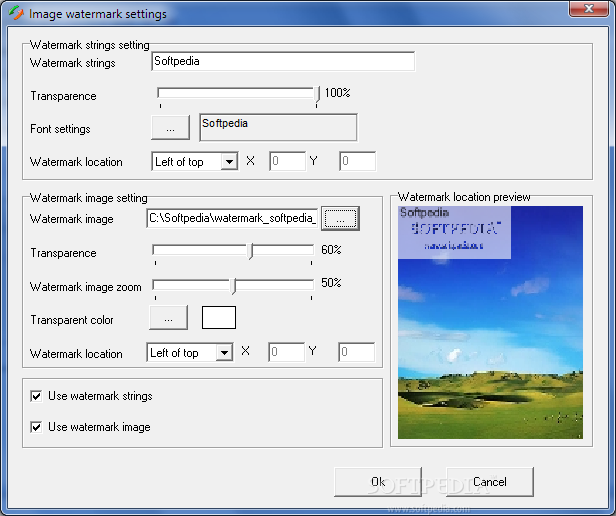Viewport: 616px width, 516px height.
Task: Click the app icon in title bar
Action: (16, 13)
